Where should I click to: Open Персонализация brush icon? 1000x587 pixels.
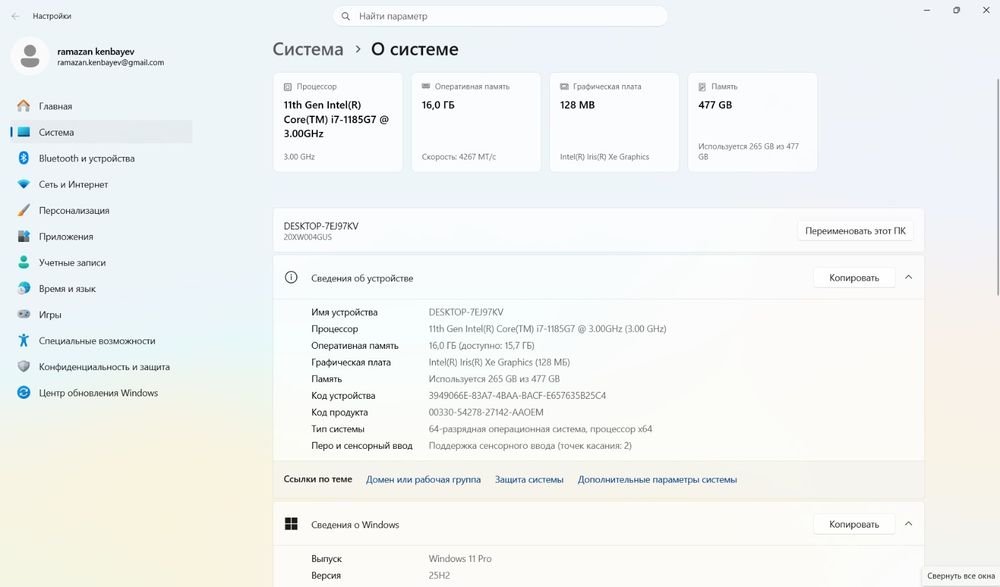click(24, 210)
